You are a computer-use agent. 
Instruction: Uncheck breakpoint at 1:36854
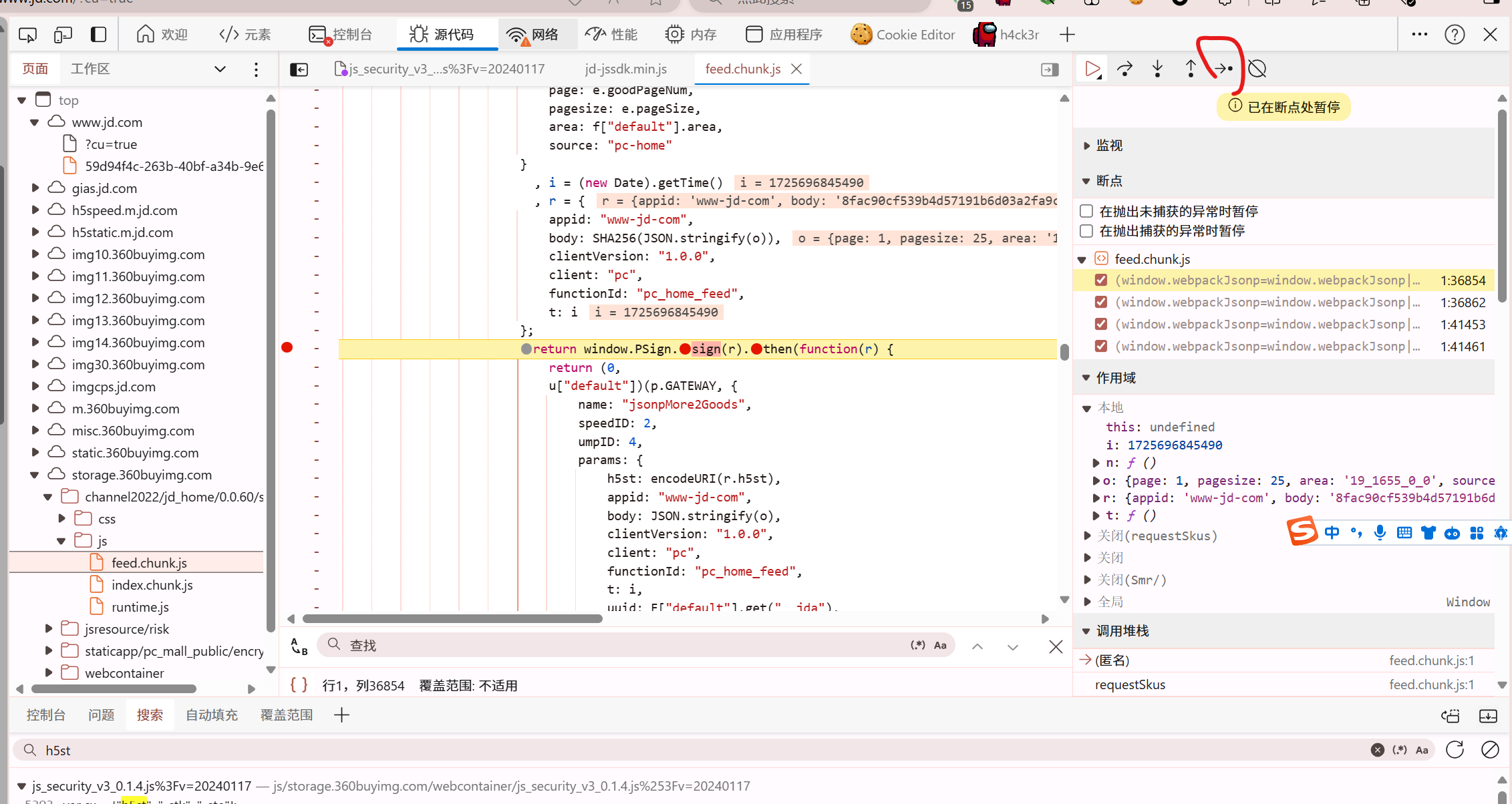[1101, 280]
